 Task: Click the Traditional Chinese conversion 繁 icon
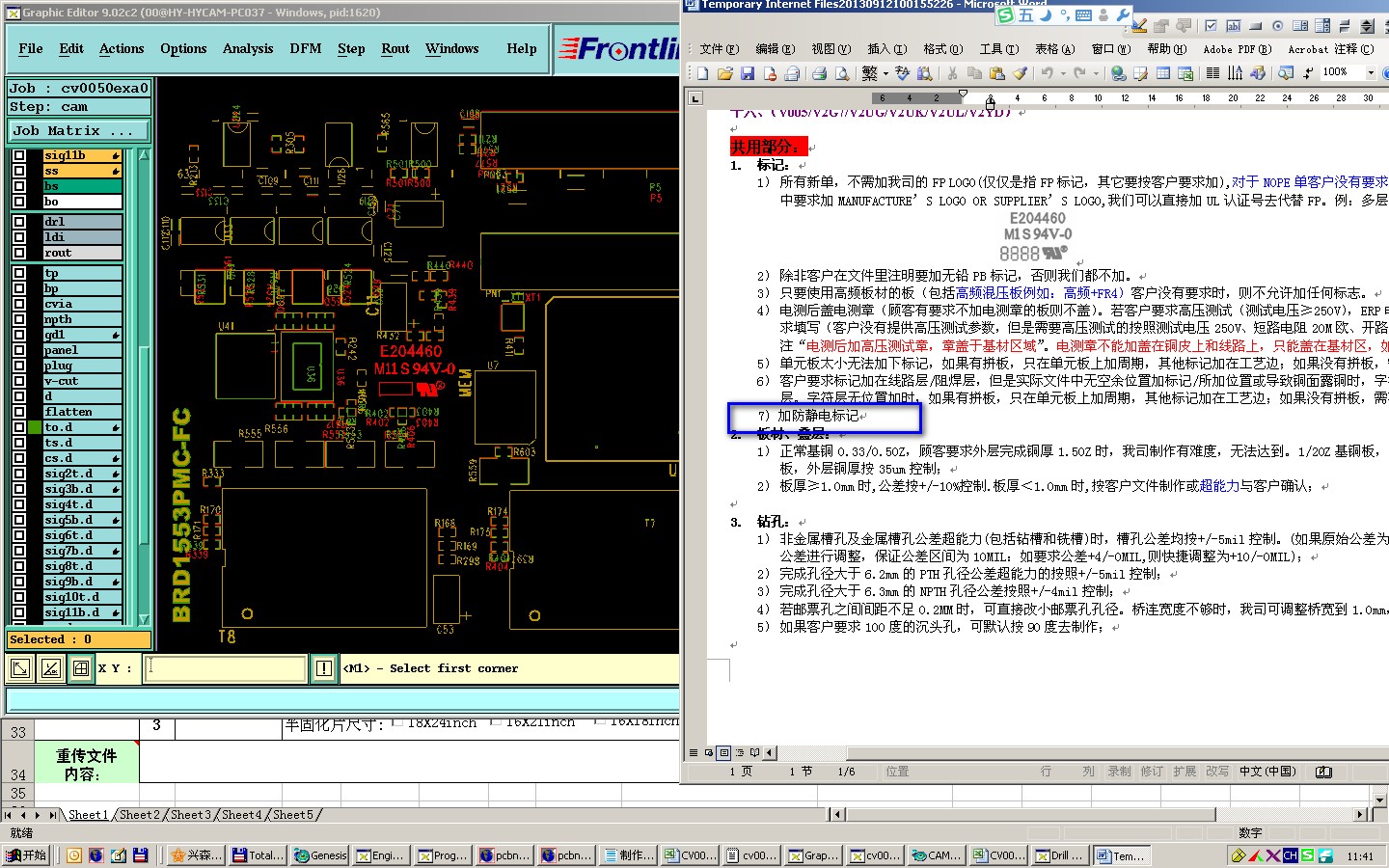[870, 72]
